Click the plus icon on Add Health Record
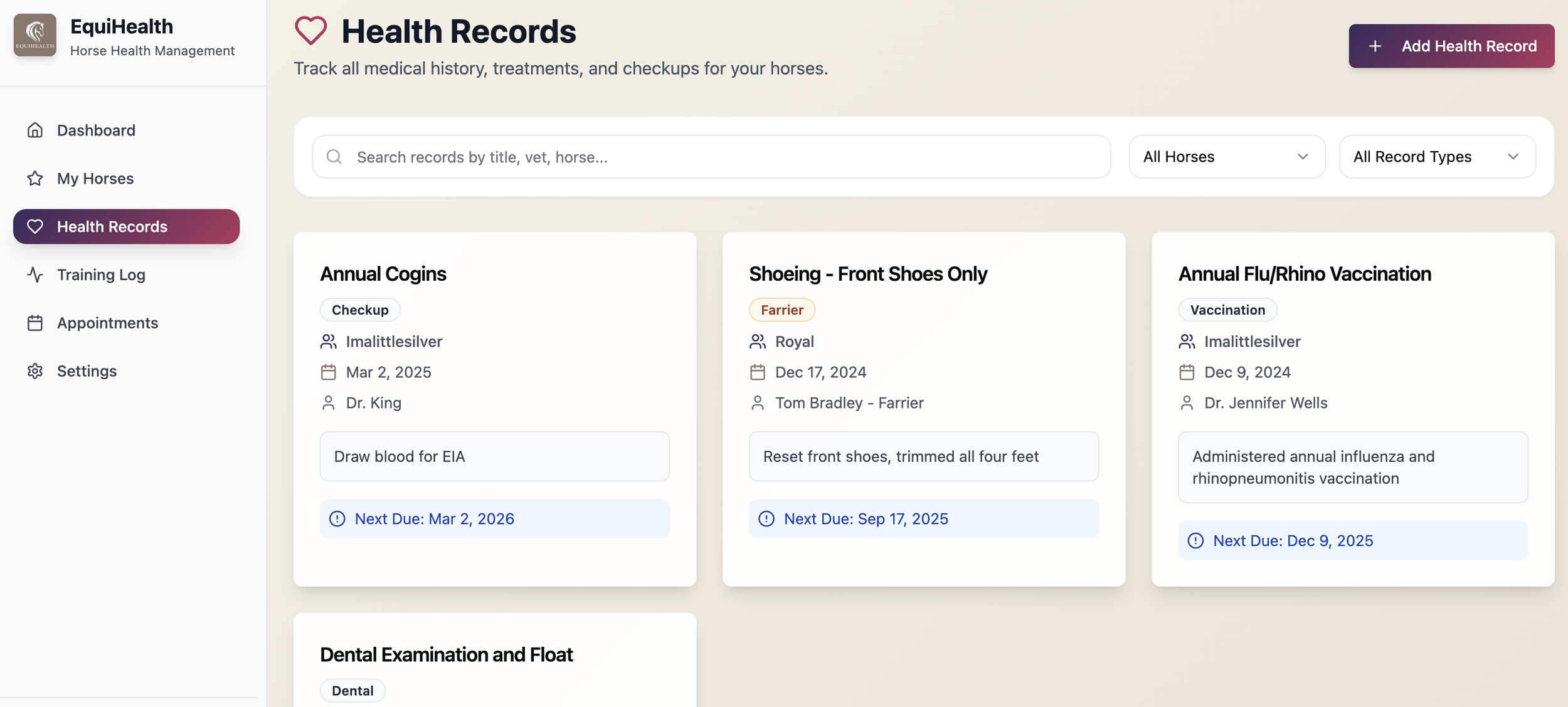Viewport: 1568px width, 707px height. [1375, 46]
